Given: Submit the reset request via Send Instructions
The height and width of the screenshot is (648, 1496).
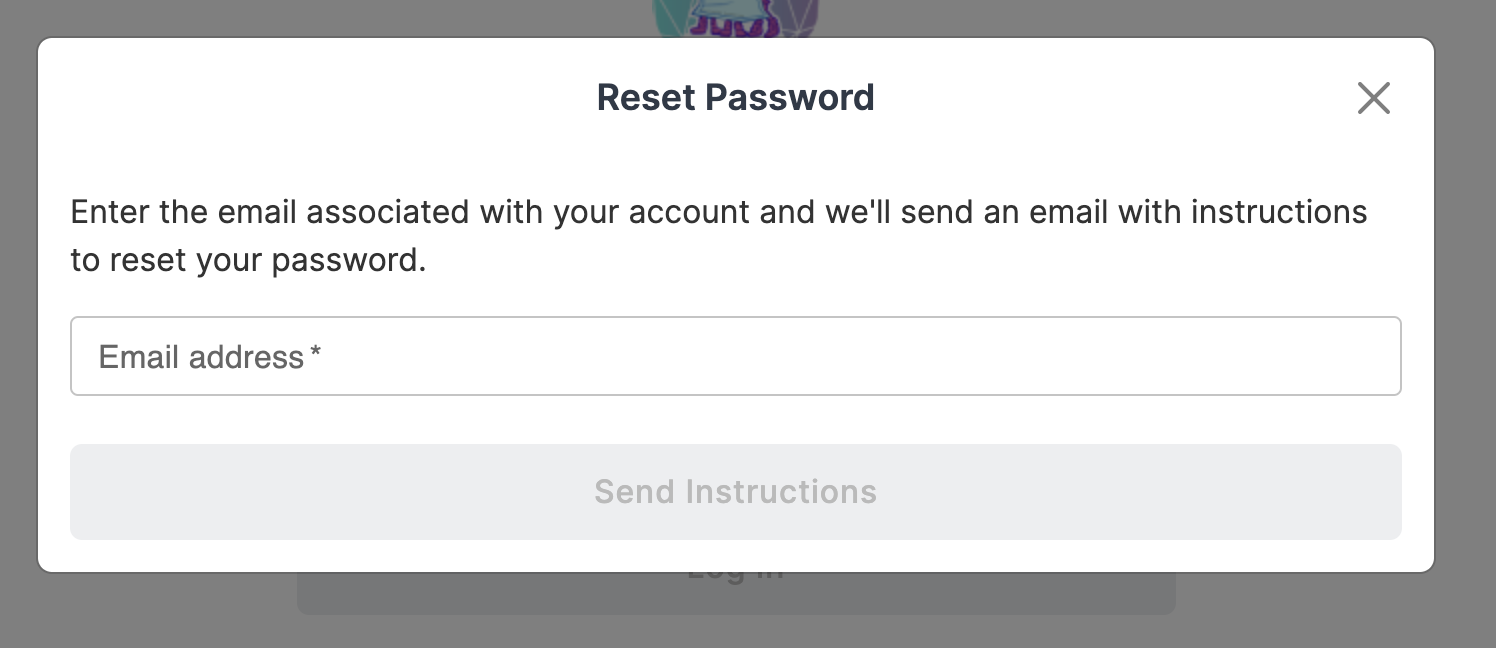Looking at the screenshot, I should click(735, 492).
